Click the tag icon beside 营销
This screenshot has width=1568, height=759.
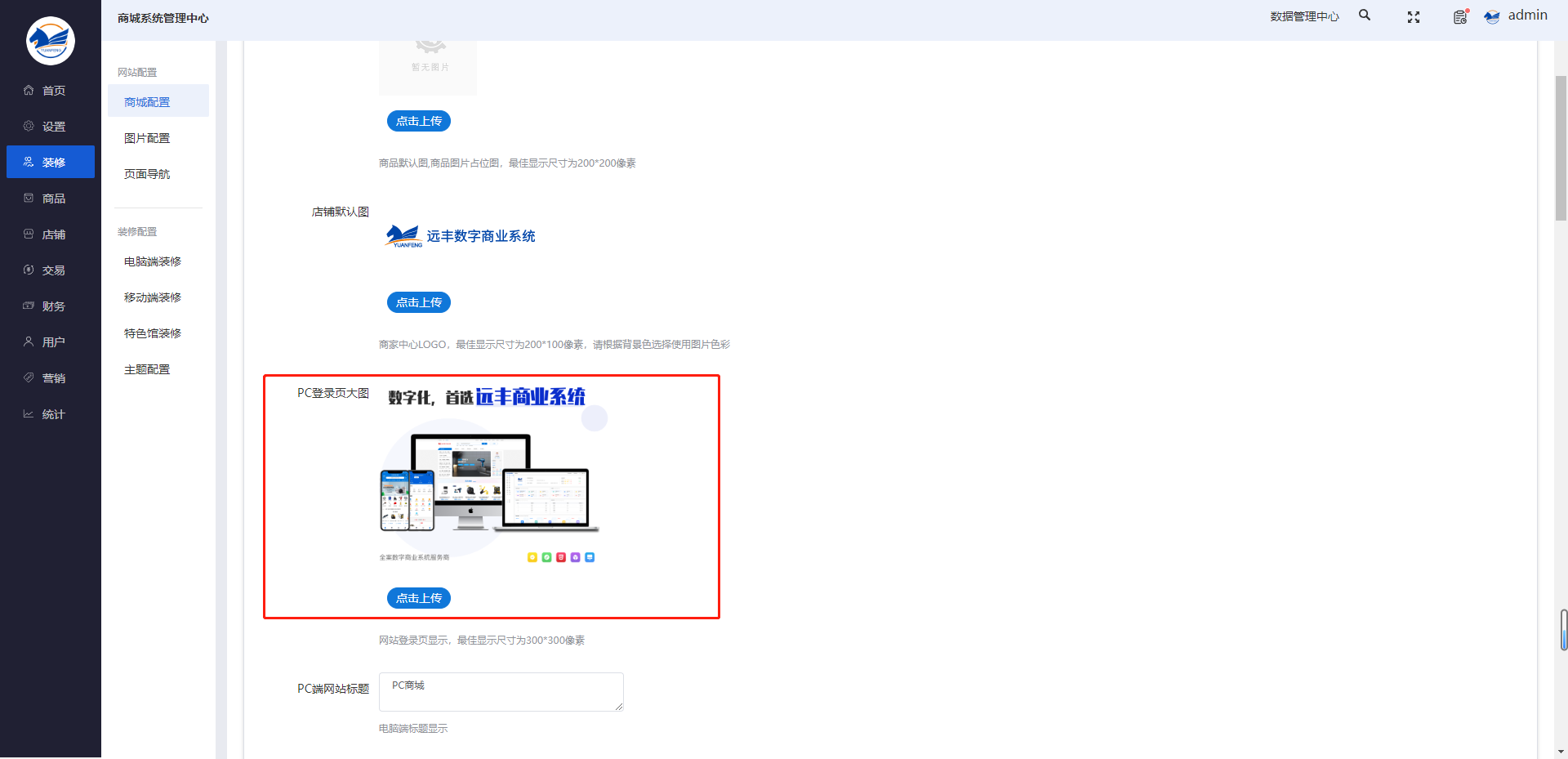(x=29, y=377)
